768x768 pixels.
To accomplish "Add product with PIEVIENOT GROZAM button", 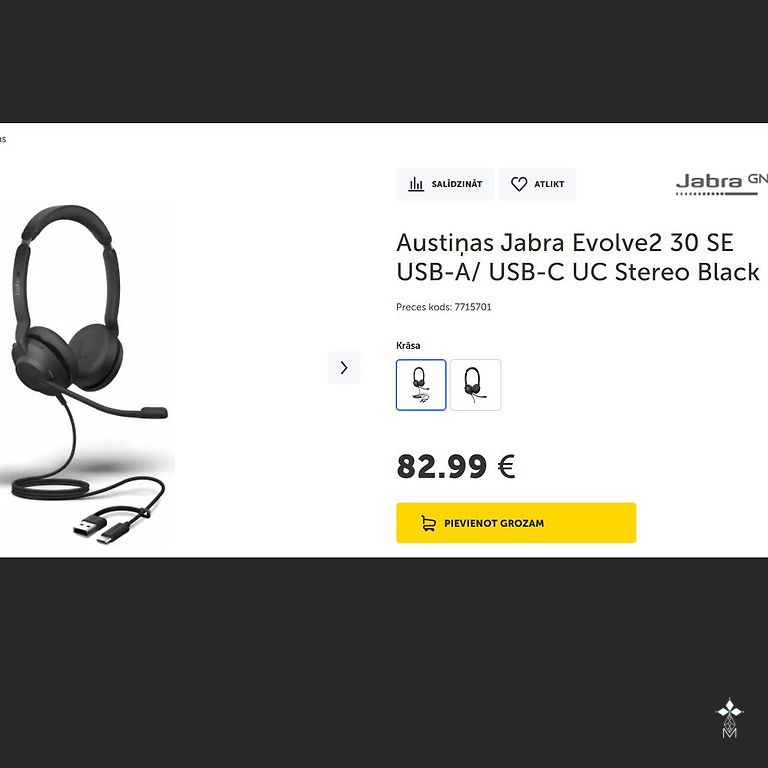I will click(516, 523).
